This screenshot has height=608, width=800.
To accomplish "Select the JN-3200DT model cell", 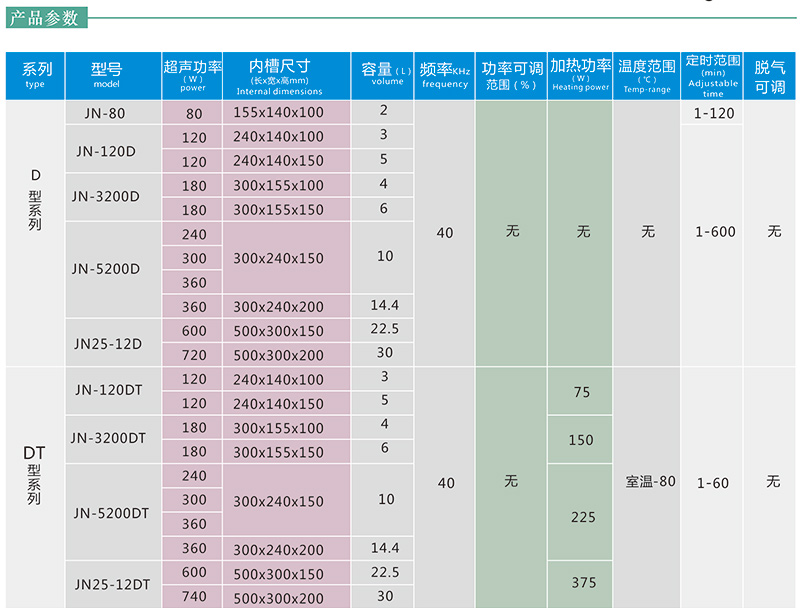I will point(108,438).
